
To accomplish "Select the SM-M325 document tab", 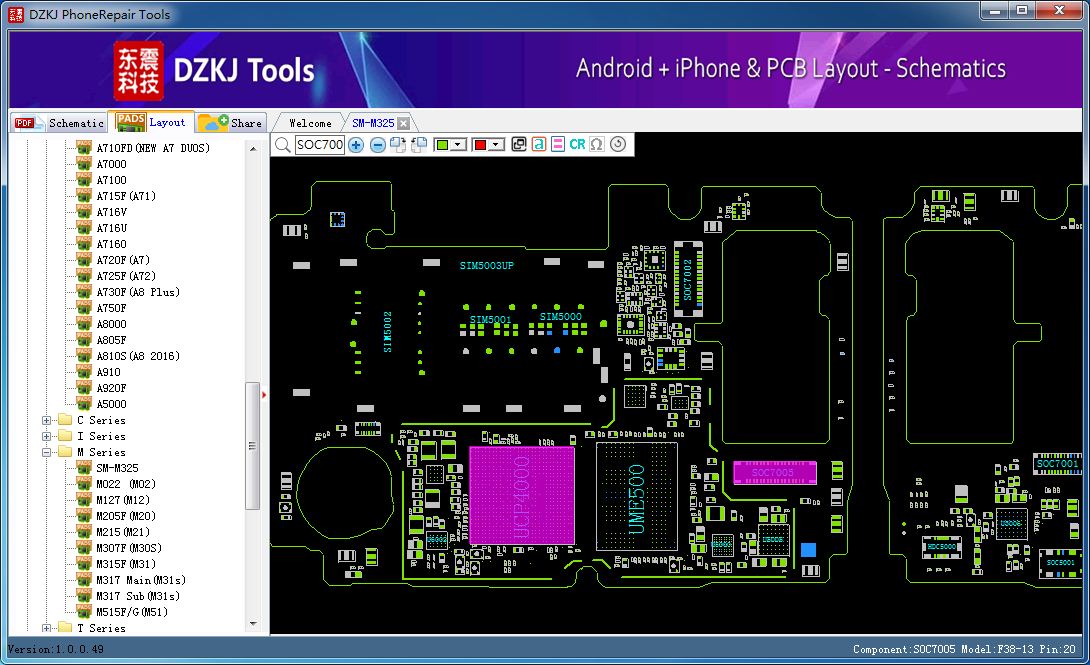I will pos(373,123).
